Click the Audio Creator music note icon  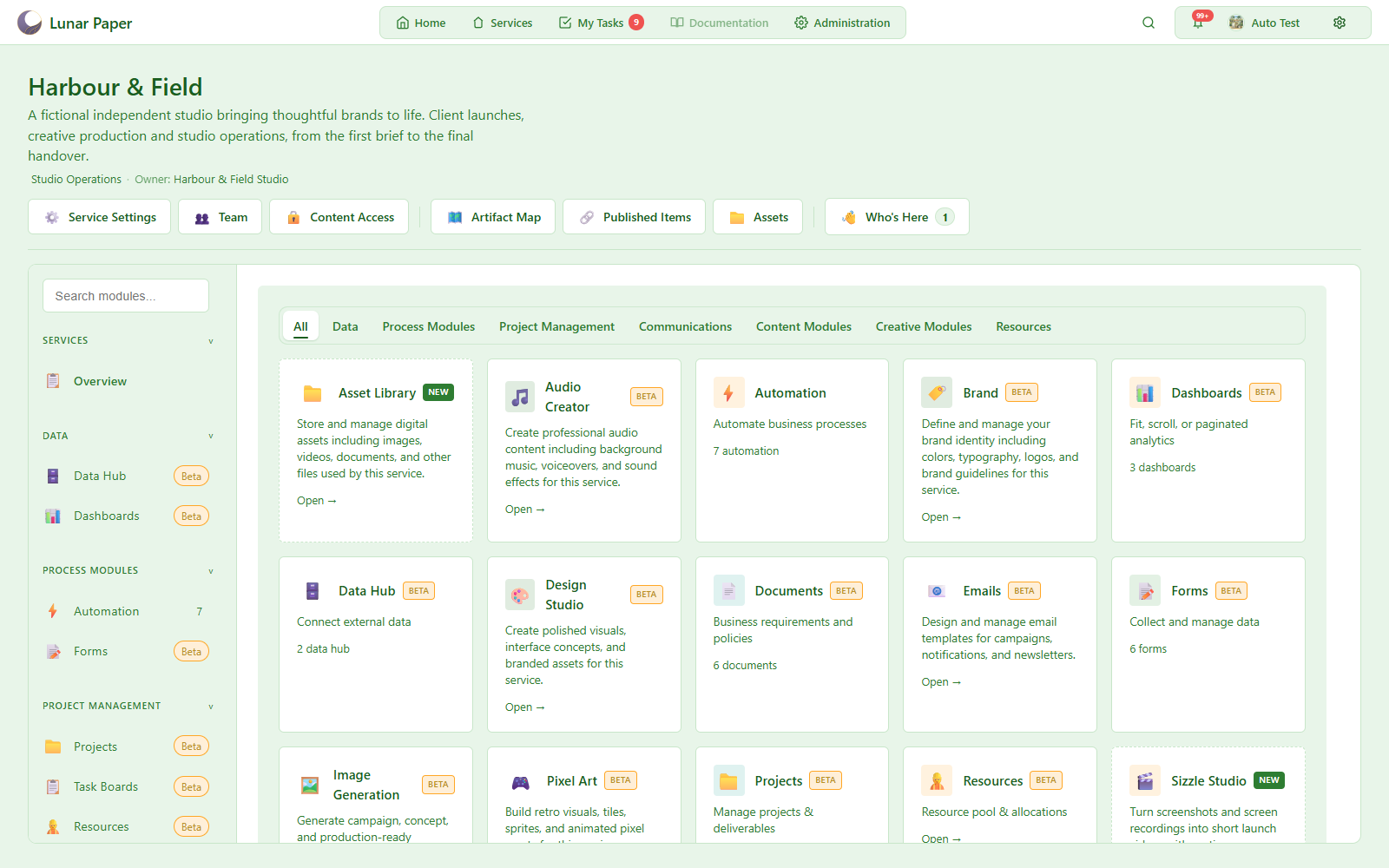[520, 397]
